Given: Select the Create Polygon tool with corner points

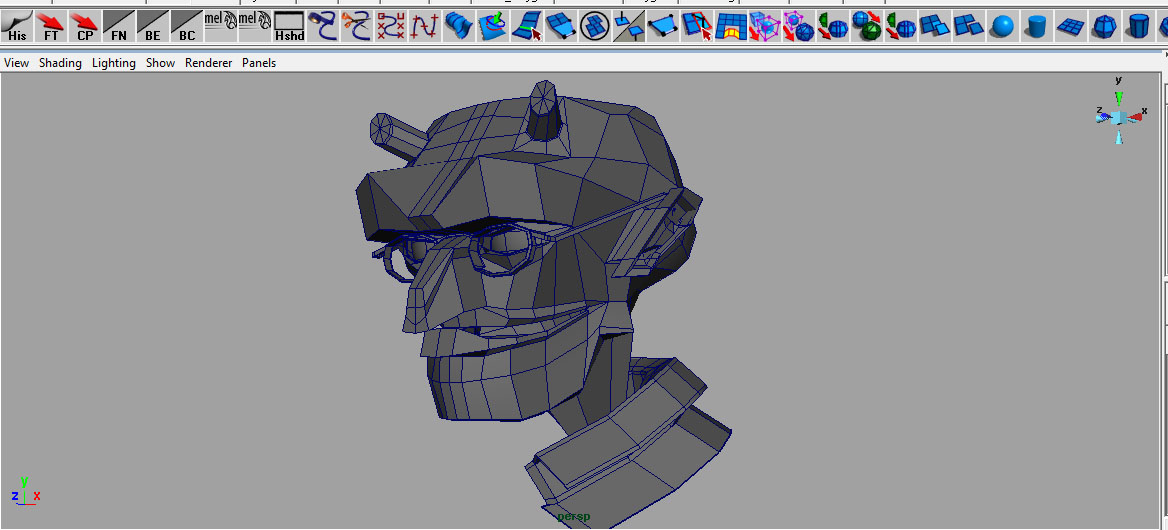Looking at the screenshot, I should point(662,26).
